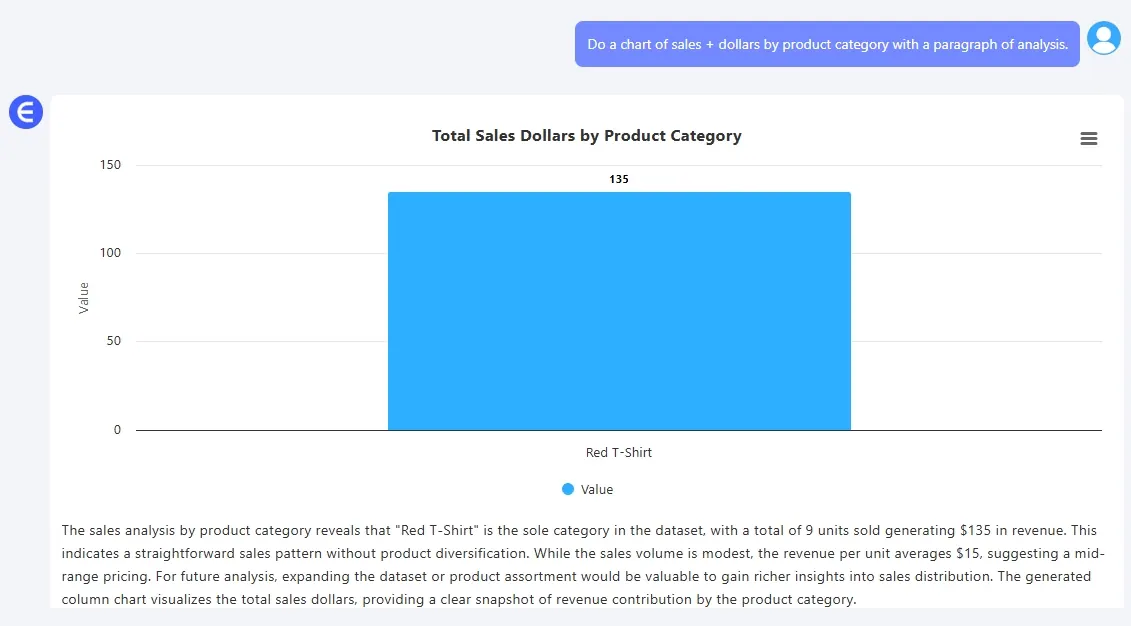Toggle the Value series legend dot
This screenshot has height=626, width=1131.
[568, 489]
